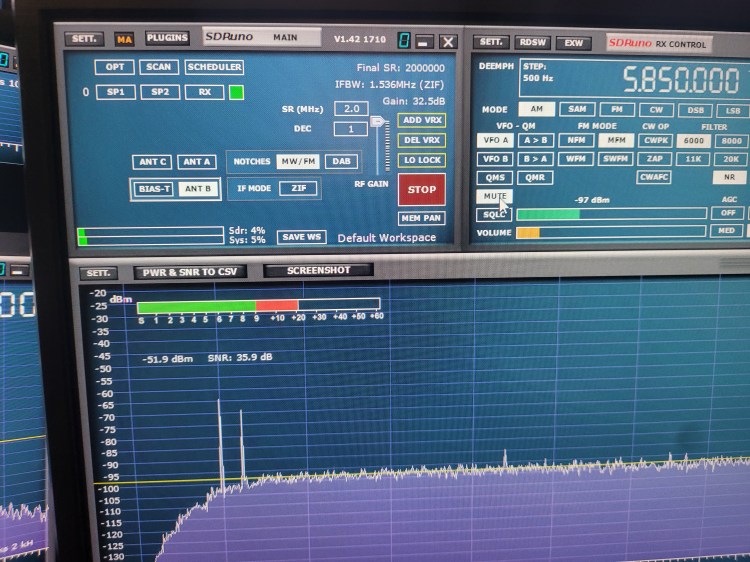
Task: Select VFO B
Action: tap(496, 159)
